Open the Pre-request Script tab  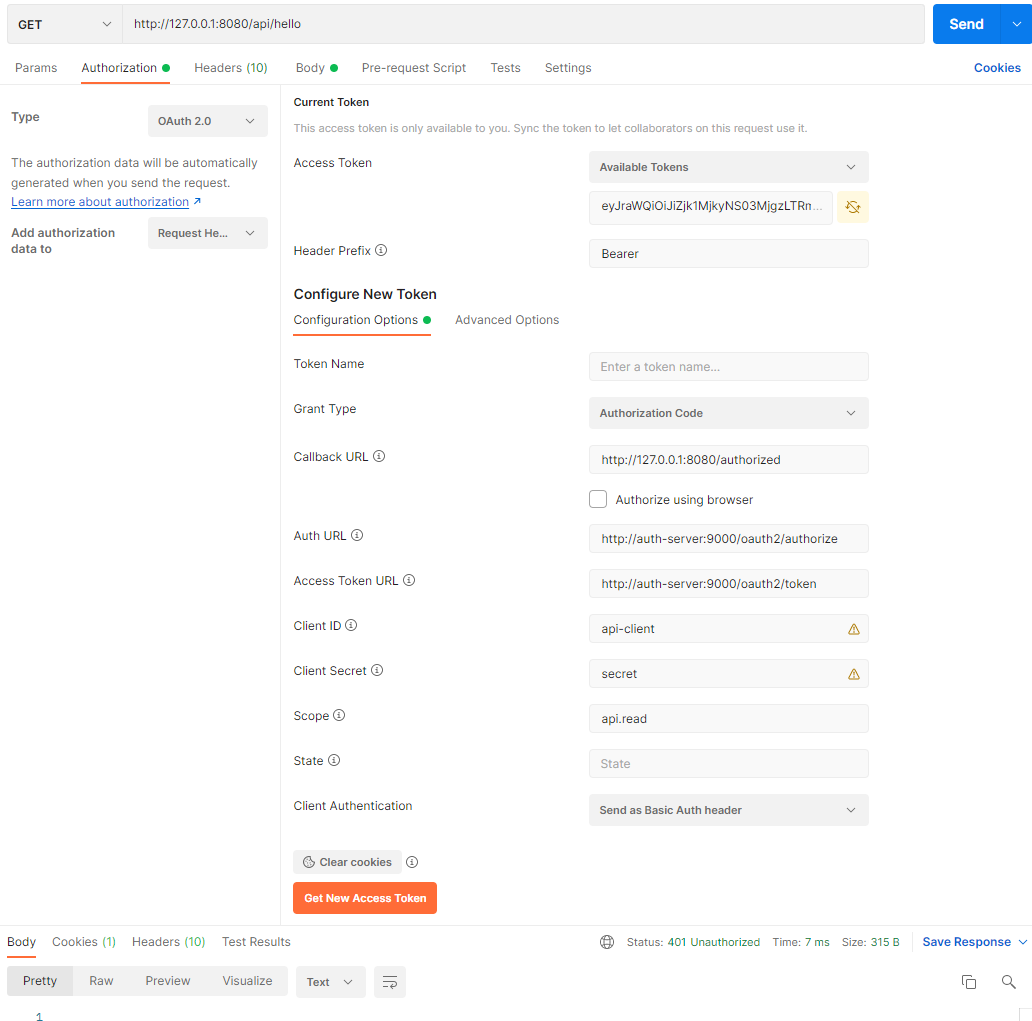tap(414, 68)
